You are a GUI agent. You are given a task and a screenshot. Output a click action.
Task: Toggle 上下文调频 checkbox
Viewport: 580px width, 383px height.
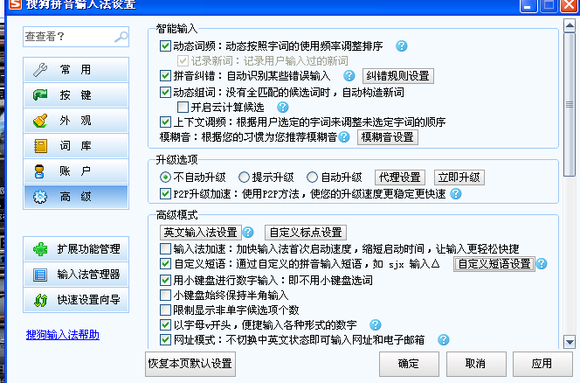click(x=165, y=122)
